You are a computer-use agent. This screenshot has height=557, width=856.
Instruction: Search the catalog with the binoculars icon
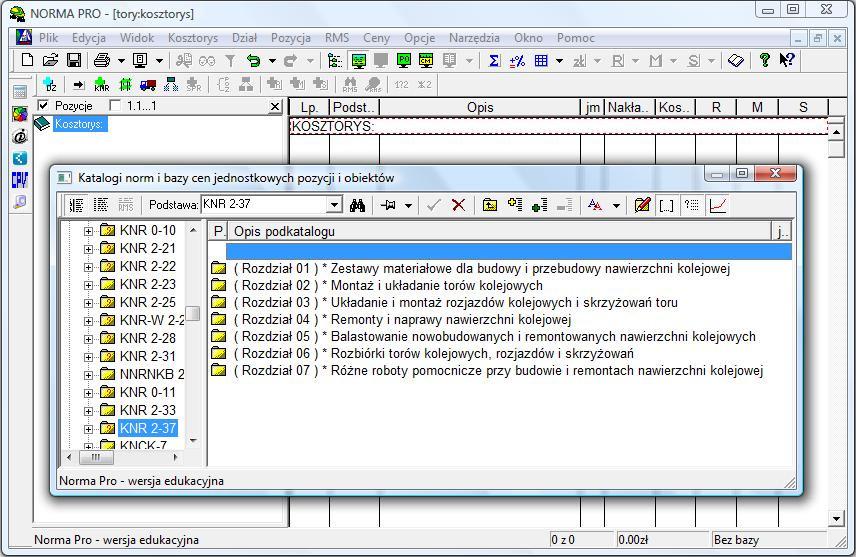(357, 205)
